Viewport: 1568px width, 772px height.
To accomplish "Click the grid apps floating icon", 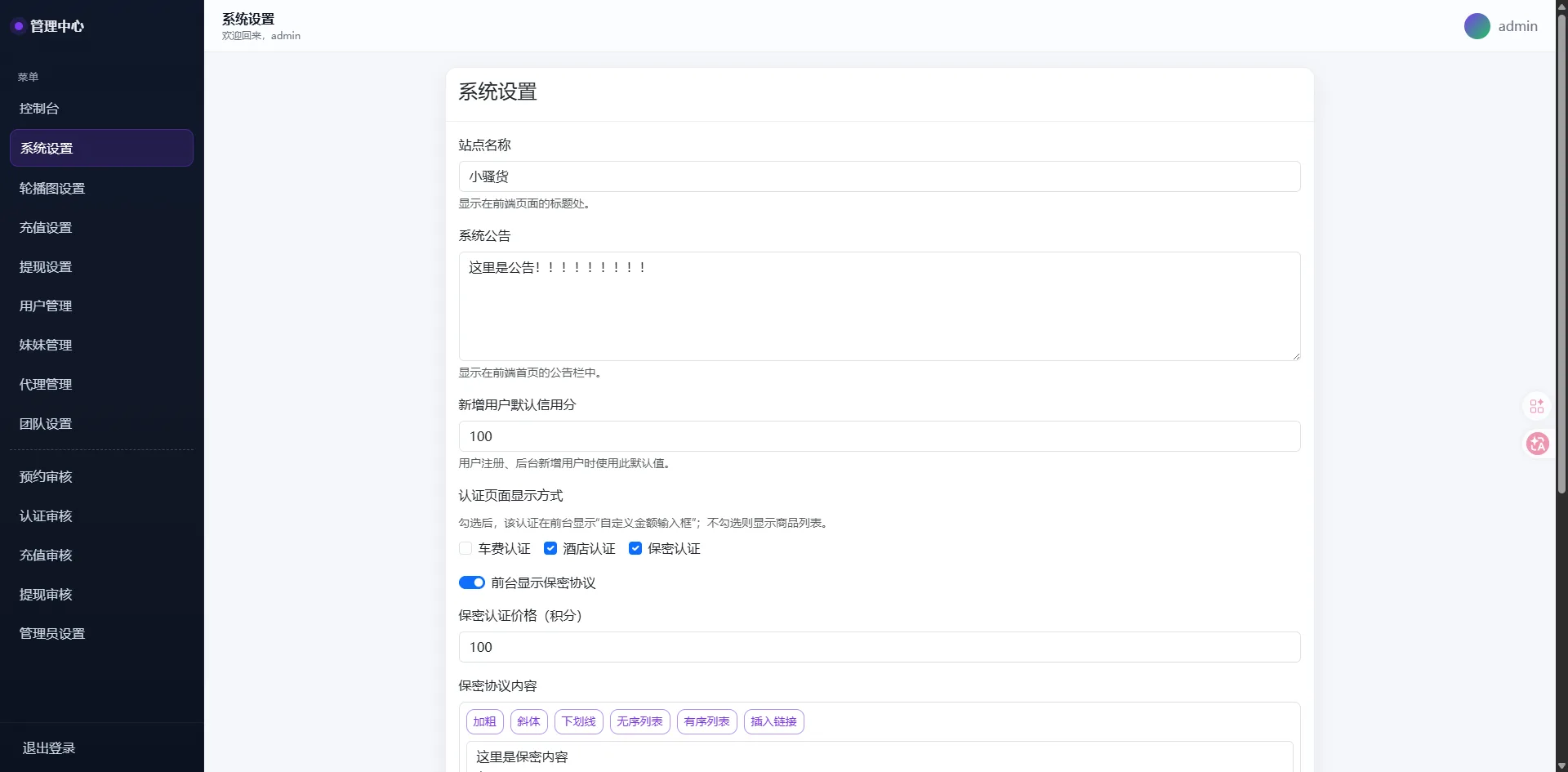I will (x=1537, y=406).
